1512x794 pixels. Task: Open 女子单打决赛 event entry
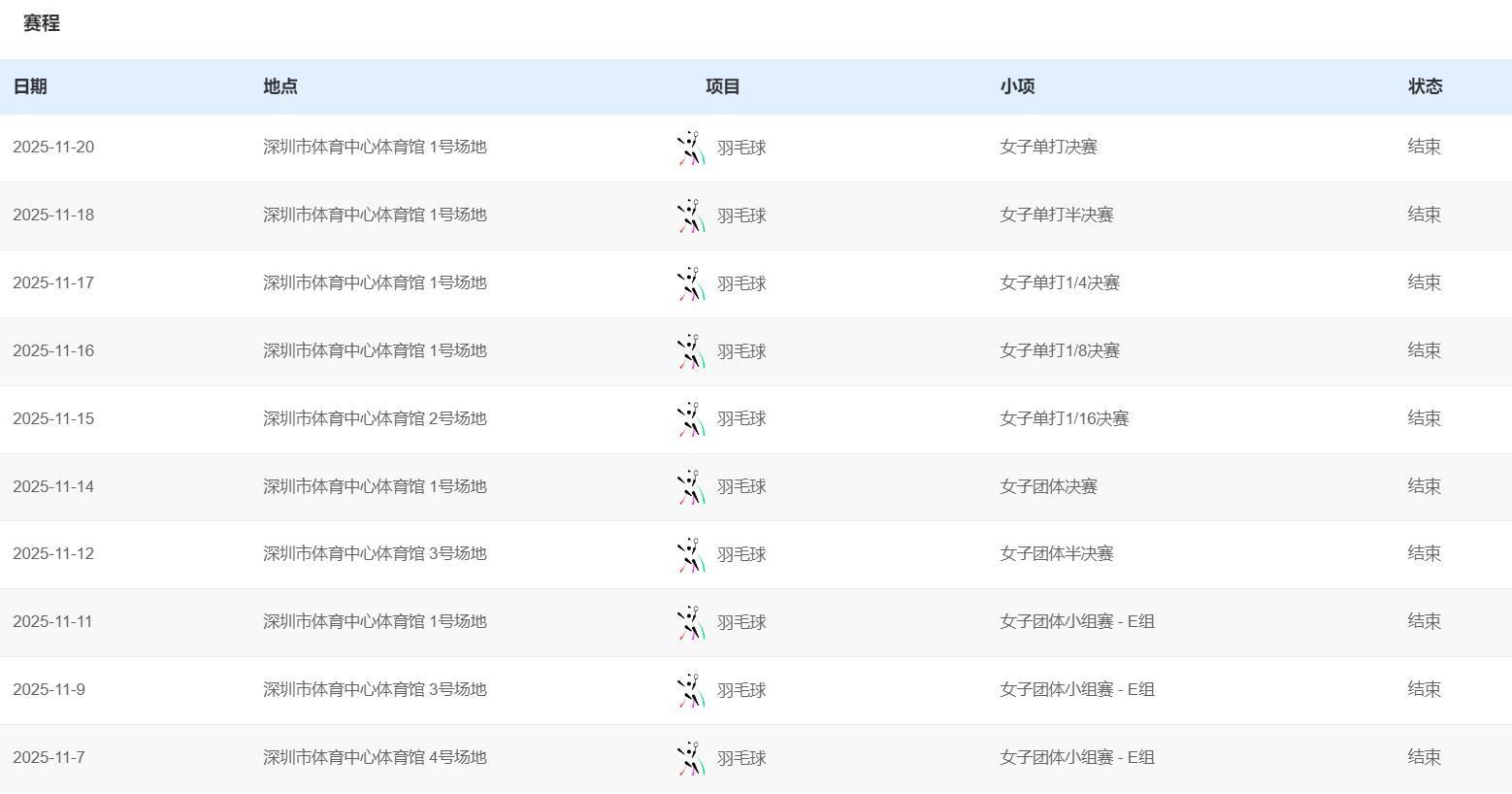tap(1048, 147)
